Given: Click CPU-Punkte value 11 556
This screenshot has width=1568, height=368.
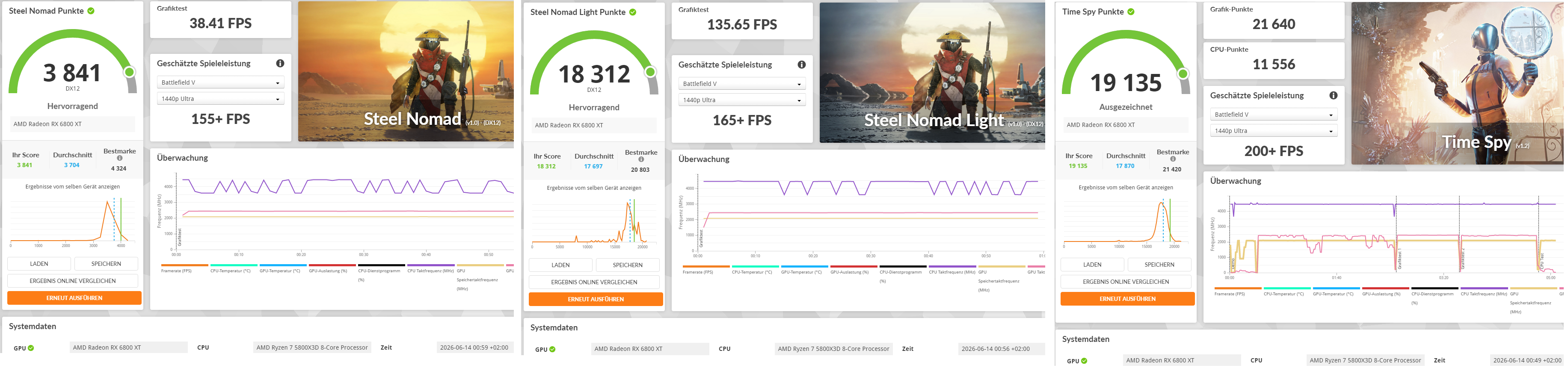Looking at the screenshot, I should tap(1273, 65).
